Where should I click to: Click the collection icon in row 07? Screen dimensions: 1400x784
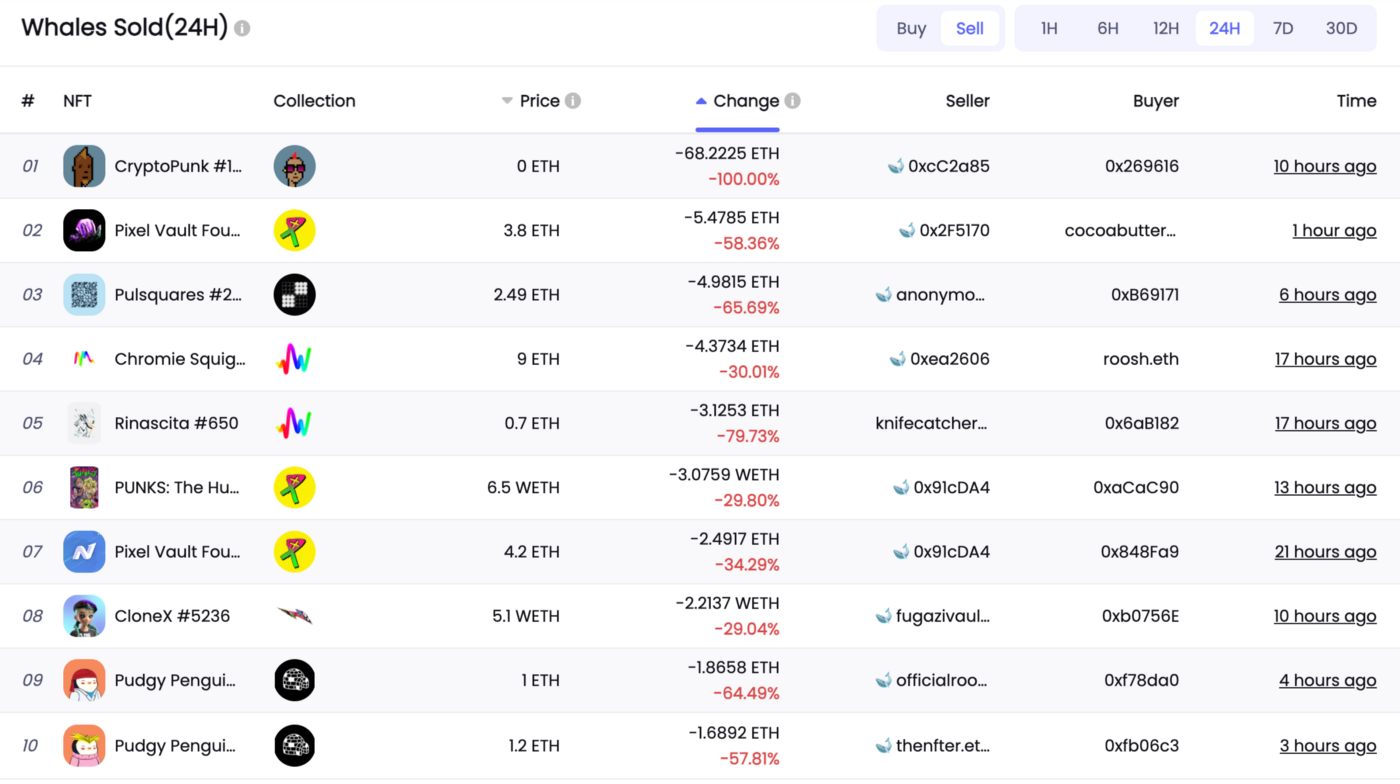click(x=295, y=551)
